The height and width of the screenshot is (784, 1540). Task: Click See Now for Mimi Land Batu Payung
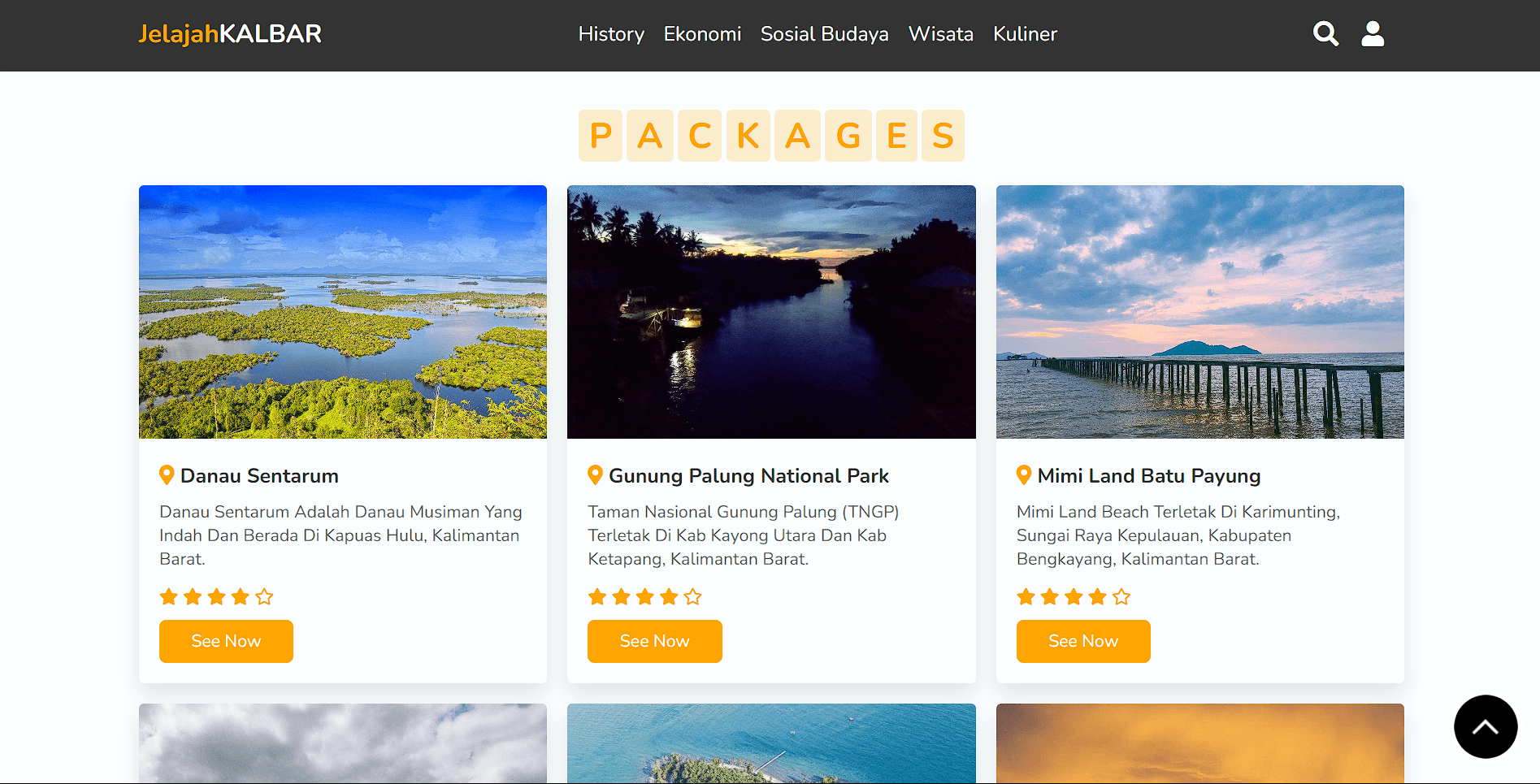point(1083,641)
